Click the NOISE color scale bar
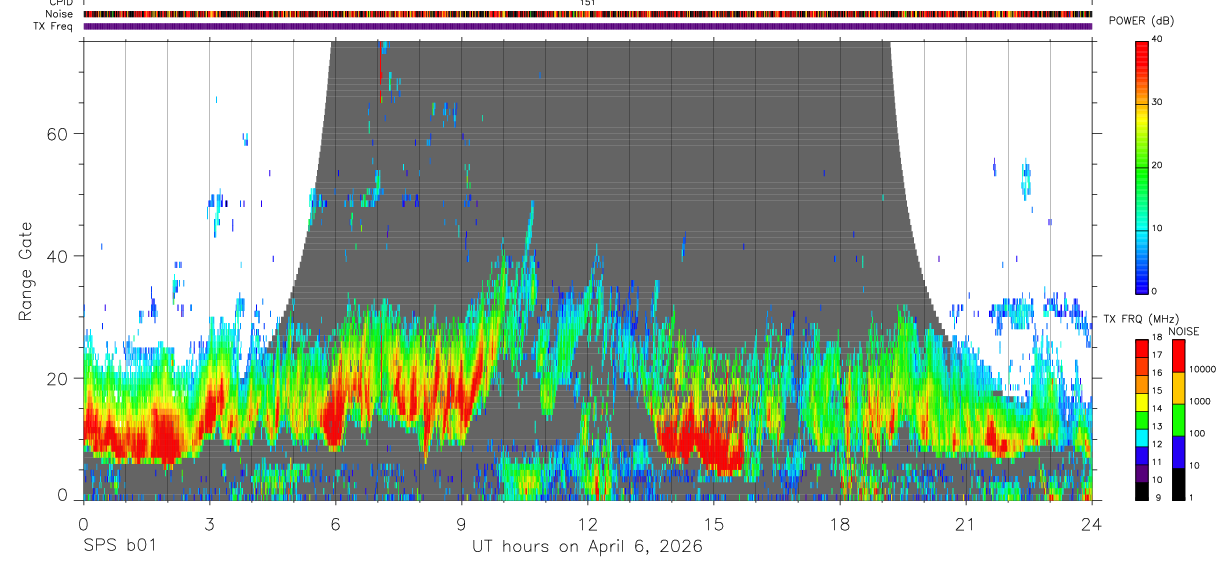1228x567 pixels. (x=1178, y=419)
